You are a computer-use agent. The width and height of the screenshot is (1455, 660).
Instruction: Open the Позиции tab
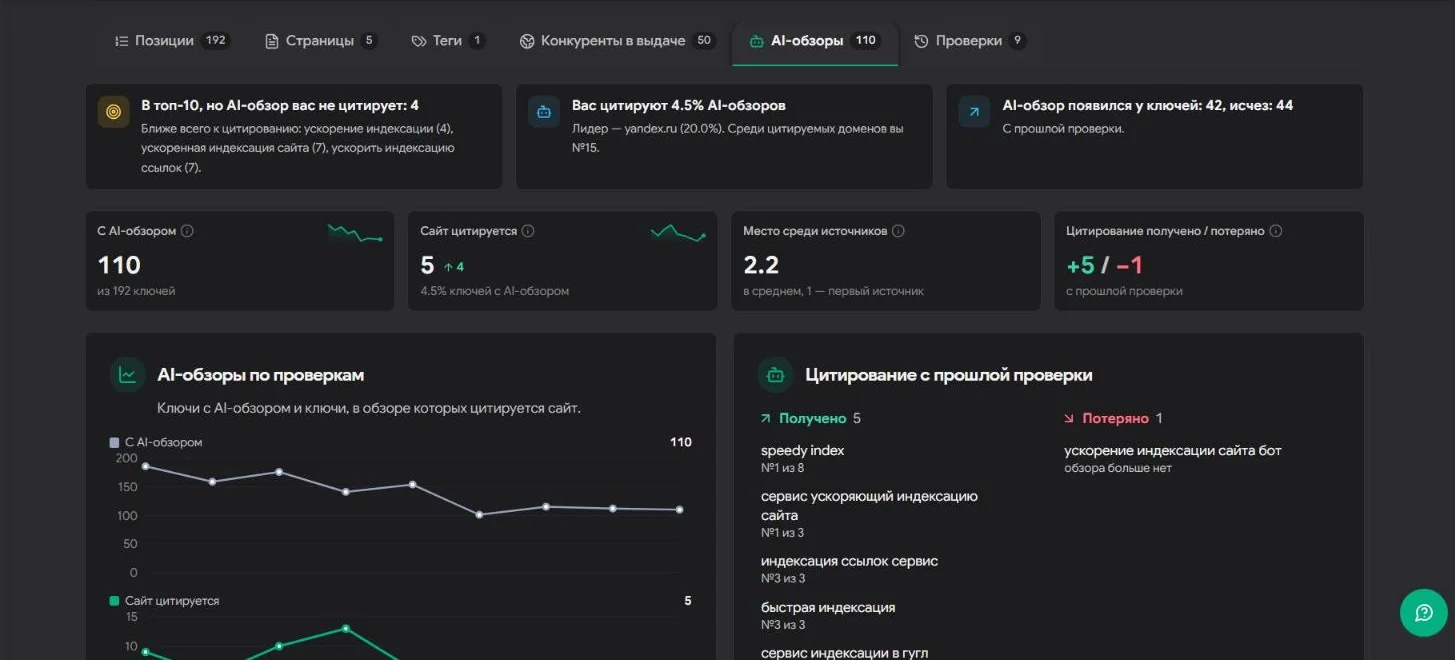coord(172,41)
